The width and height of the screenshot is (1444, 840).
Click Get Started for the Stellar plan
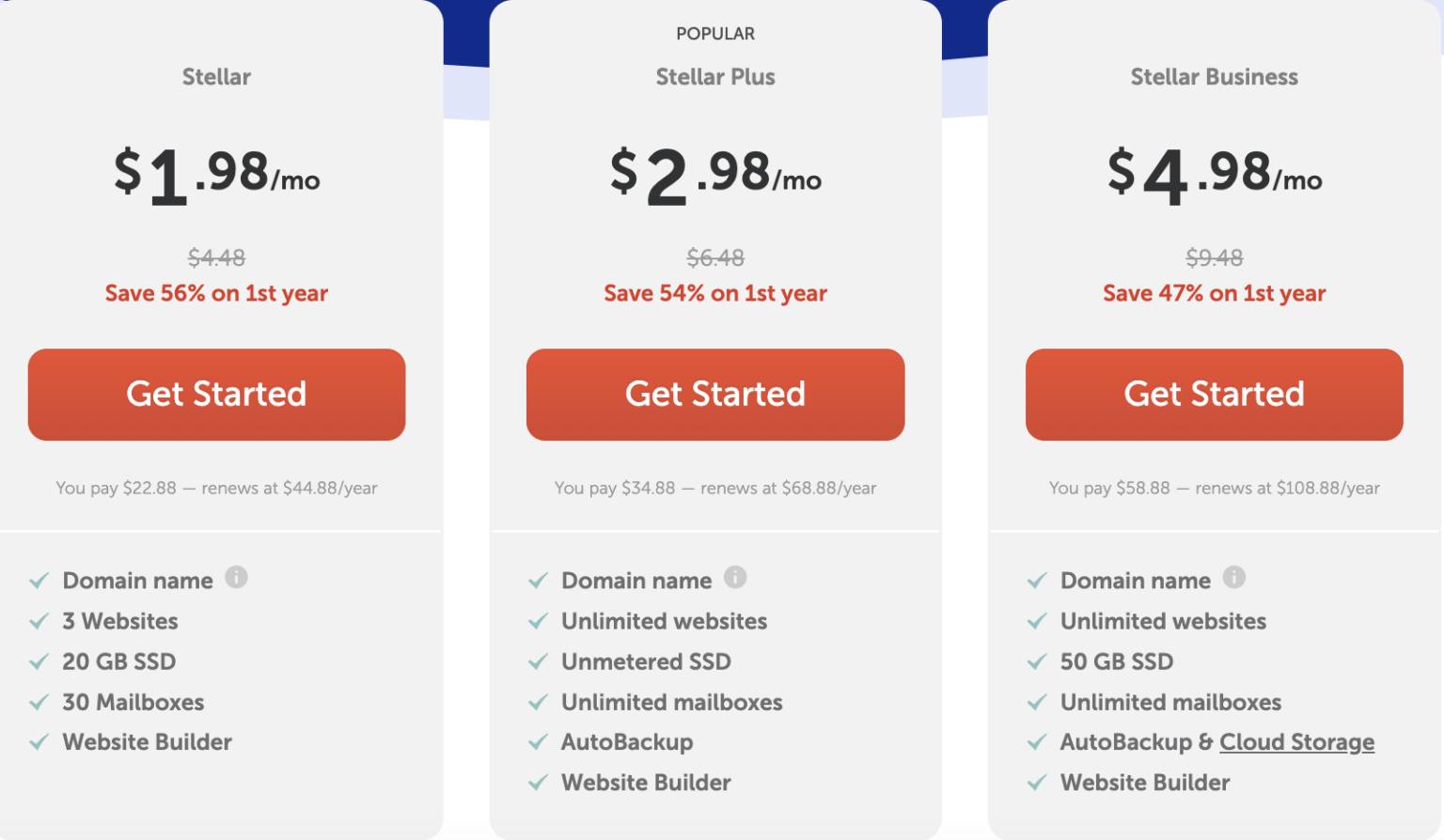point(216,395)
